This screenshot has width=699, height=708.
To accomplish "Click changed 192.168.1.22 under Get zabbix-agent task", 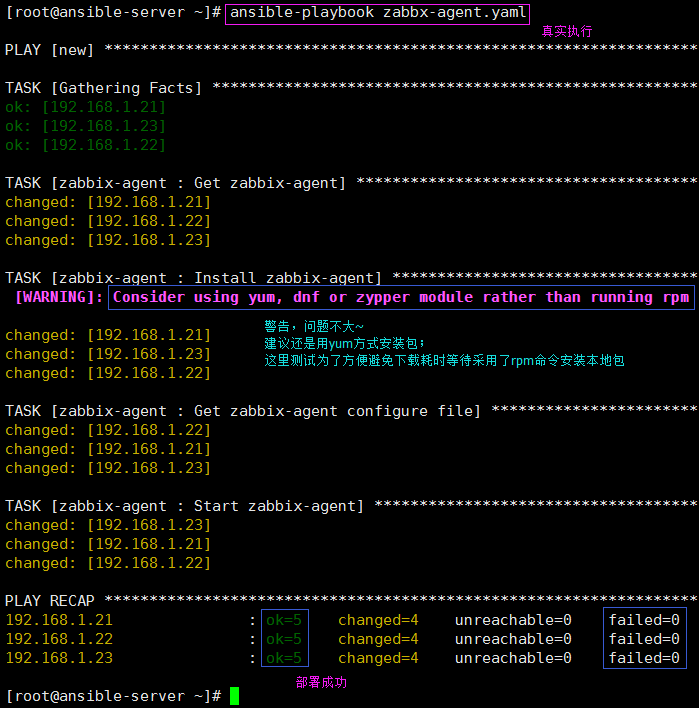I will pyautogui.click(x=108, y=221).
